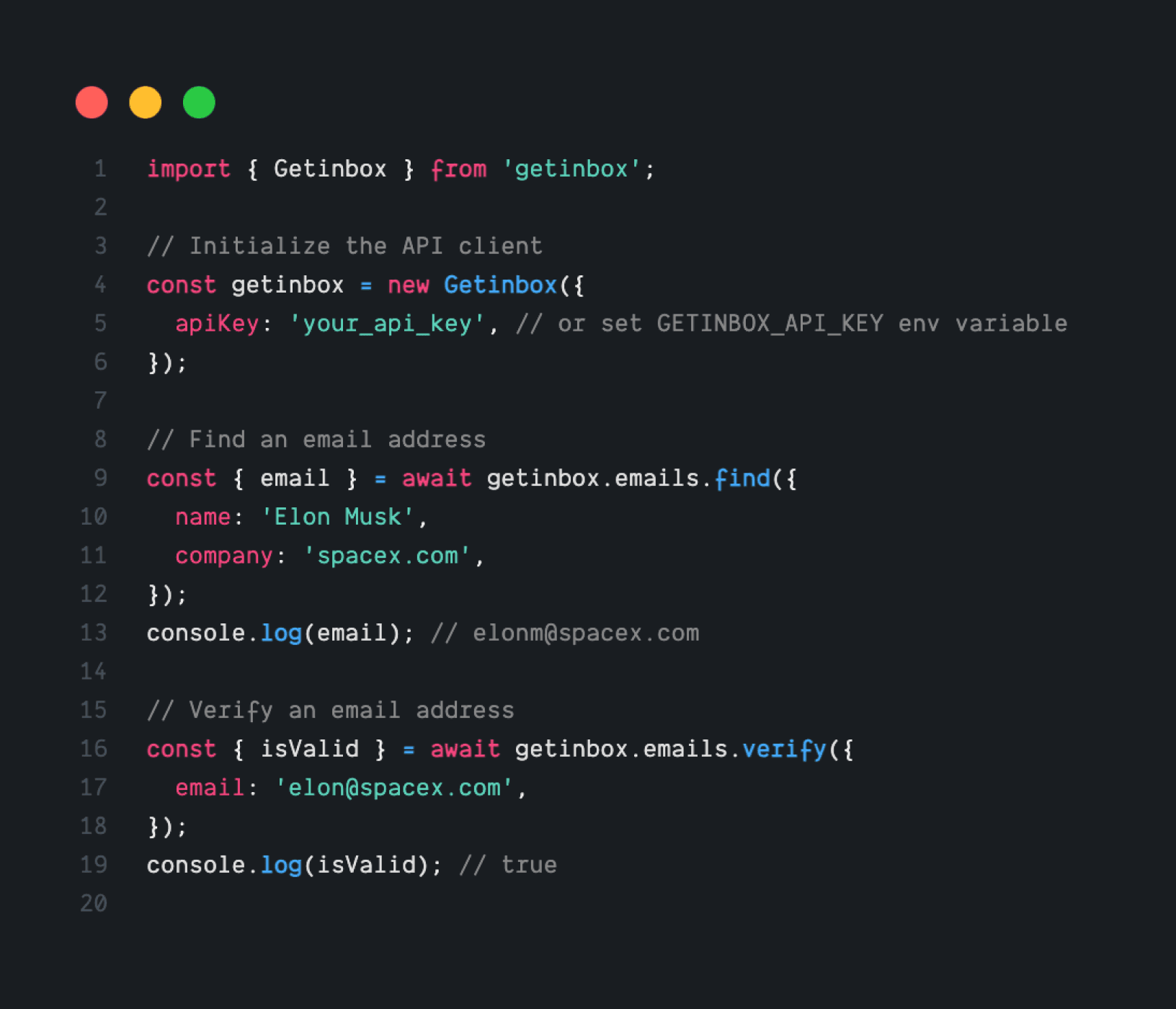Click the red close window dot
The image size is (1176, 1009).
tap(92, 102)
